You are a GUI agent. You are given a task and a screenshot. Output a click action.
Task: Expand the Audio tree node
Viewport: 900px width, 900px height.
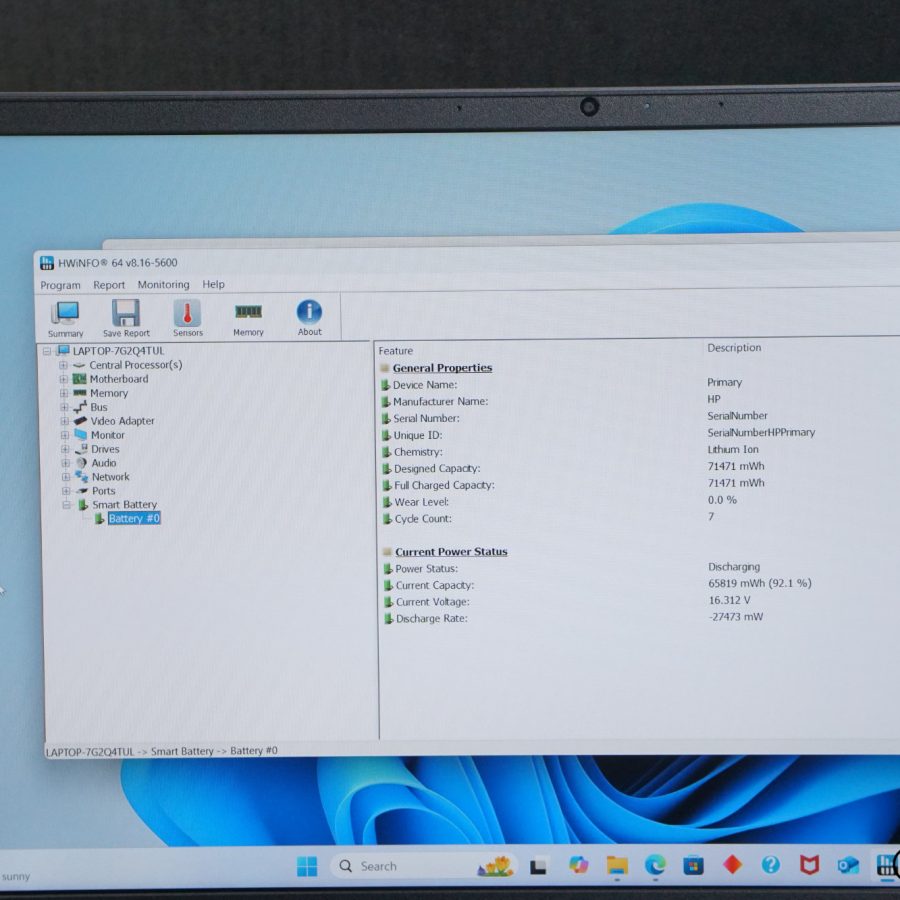pyautogui.click(x=65, y=463)
